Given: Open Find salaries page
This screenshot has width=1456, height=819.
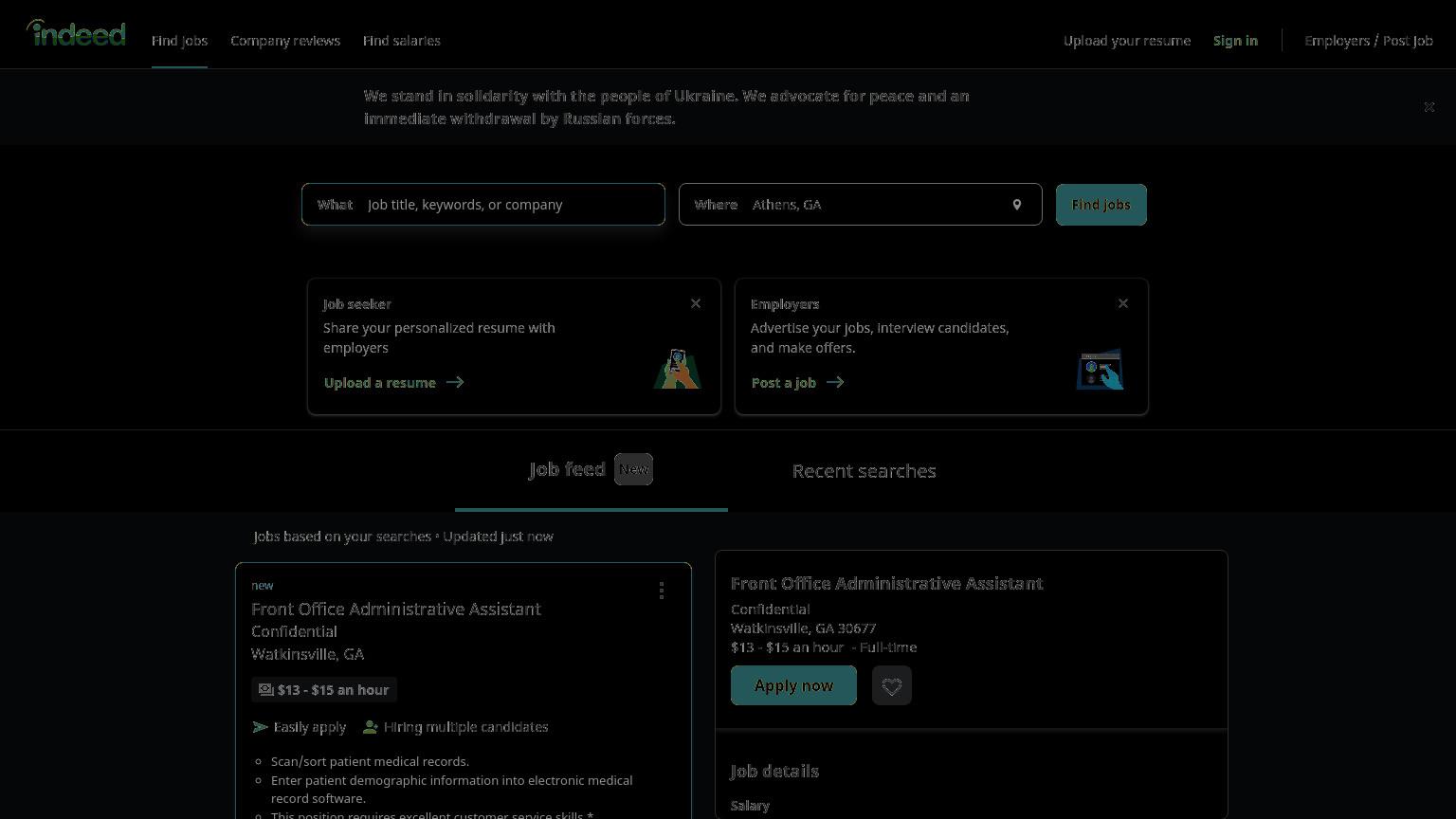Looking at the screenshot, I should 402,41.
